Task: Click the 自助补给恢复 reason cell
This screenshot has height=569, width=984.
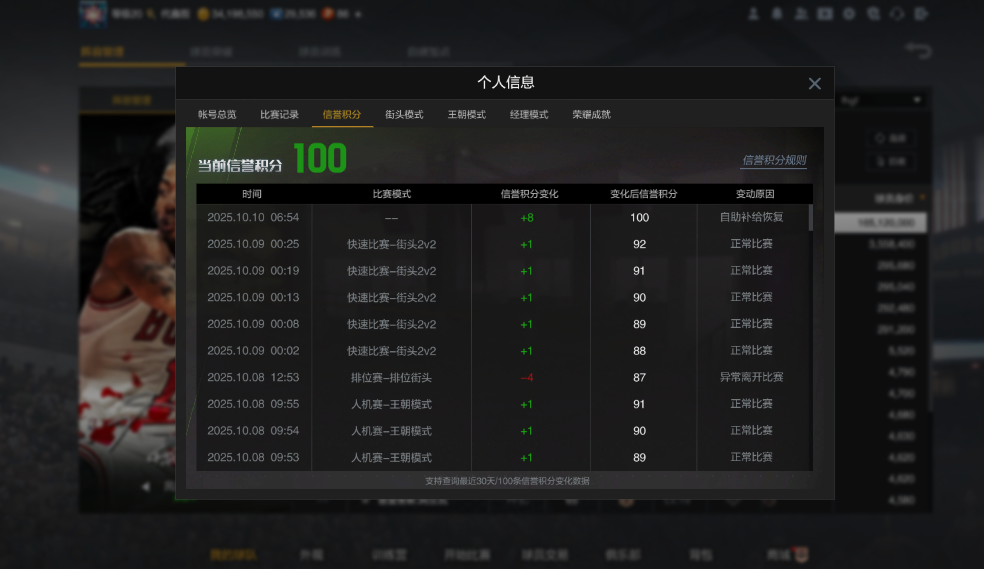Action: coord(751,217)
